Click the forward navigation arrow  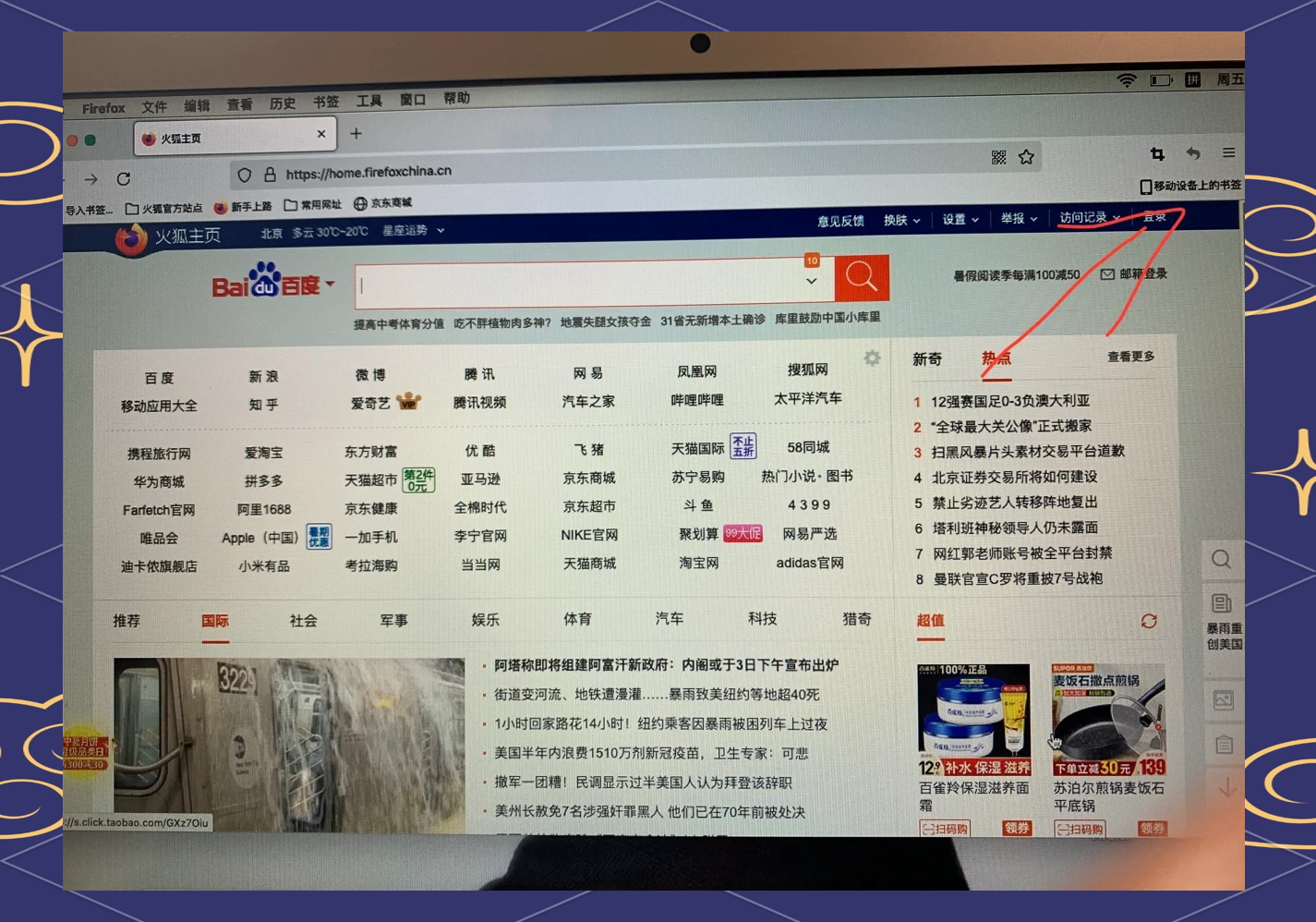click(x=91, y=179)
